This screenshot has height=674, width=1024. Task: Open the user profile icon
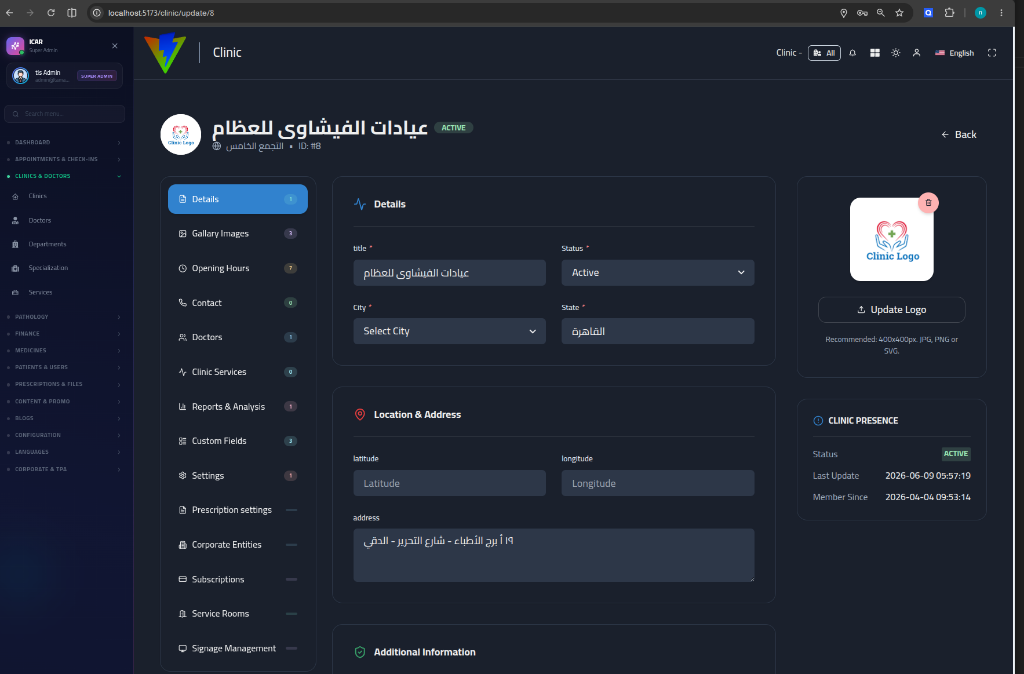(916, 53)
